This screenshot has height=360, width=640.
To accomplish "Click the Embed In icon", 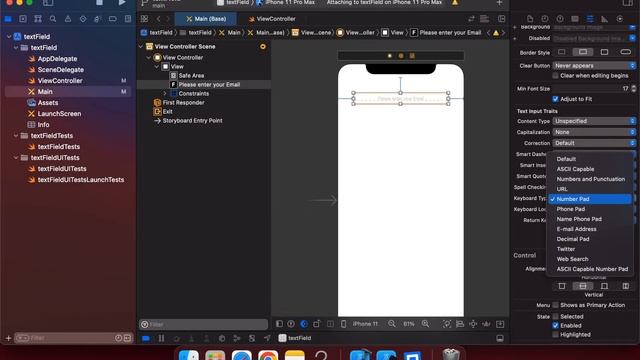I will (x=500, y=324).
